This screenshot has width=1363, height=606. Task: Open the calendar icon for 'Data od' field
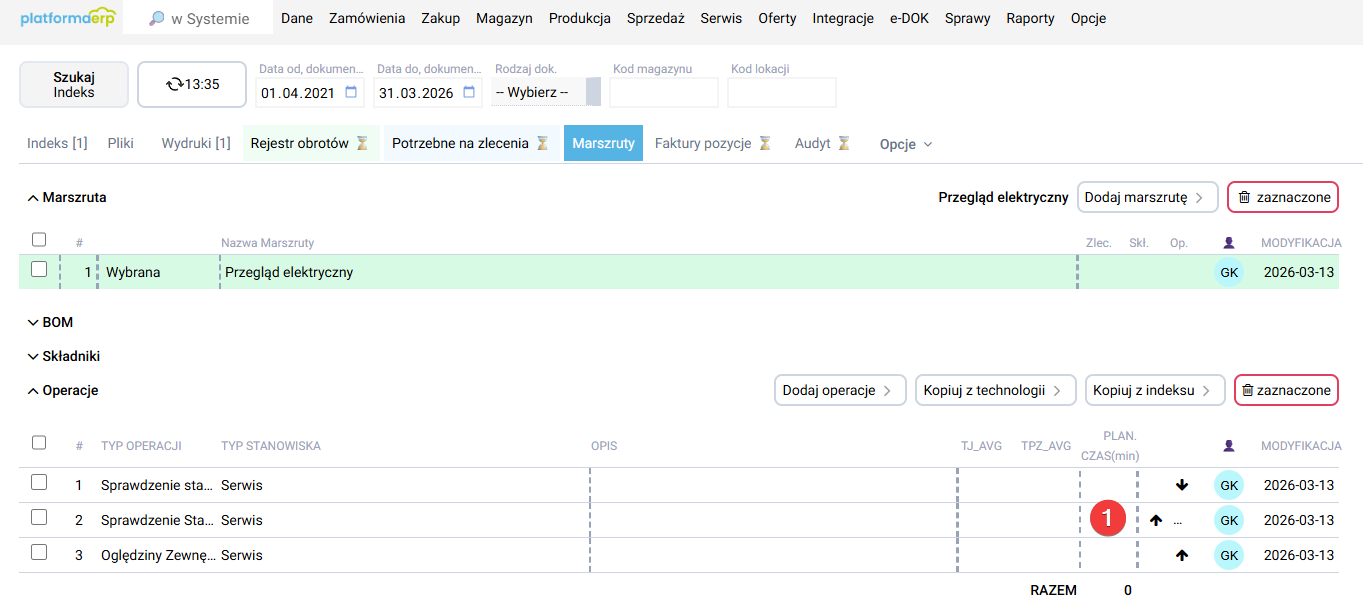tap(352, 91)
